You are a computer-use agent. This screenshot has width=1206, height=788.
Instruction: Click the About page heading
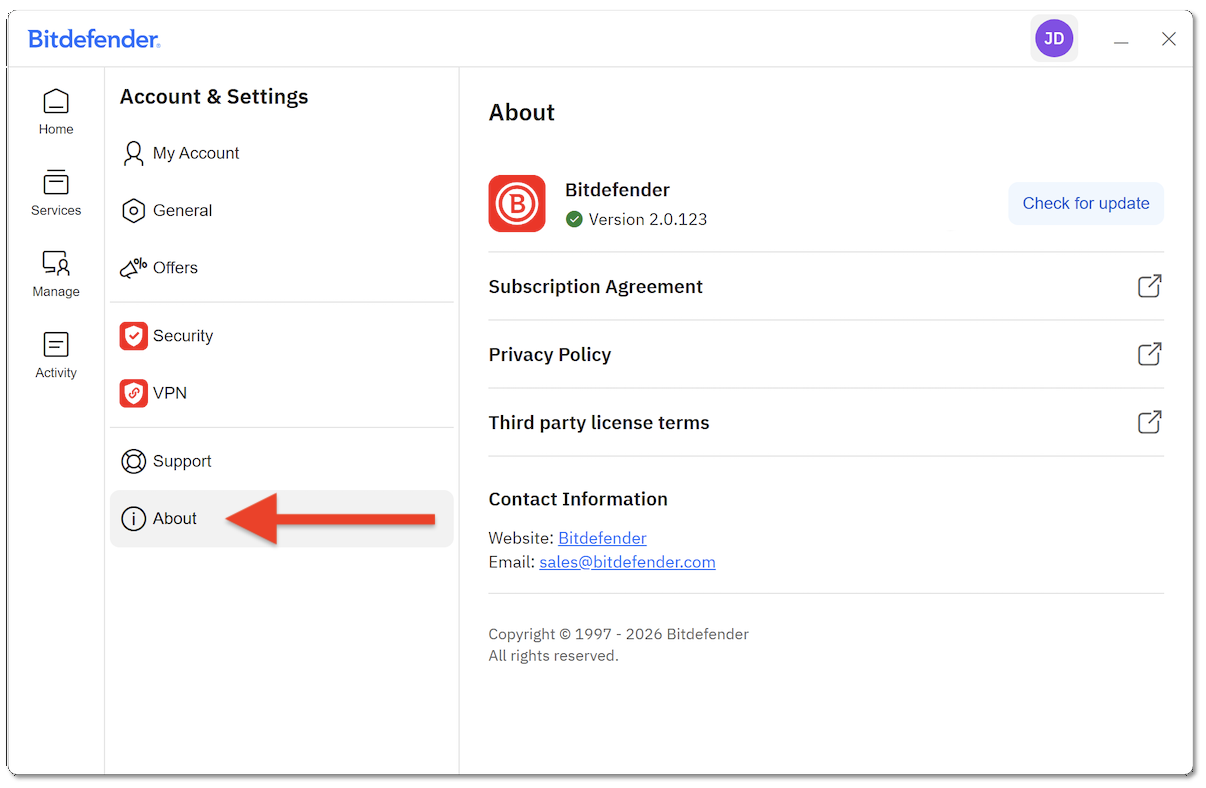522,113
